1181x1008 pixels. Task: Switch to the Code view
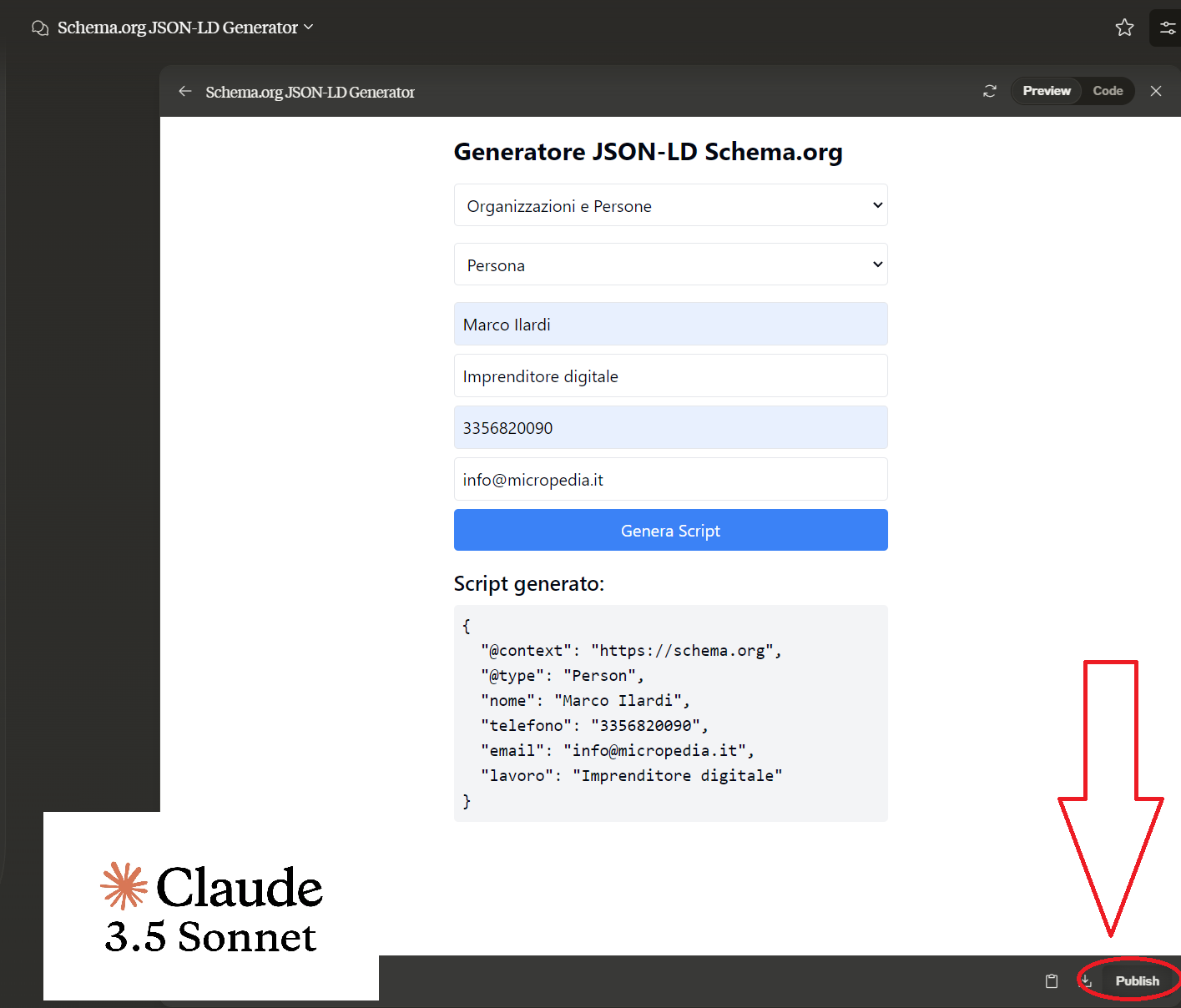1108,91
